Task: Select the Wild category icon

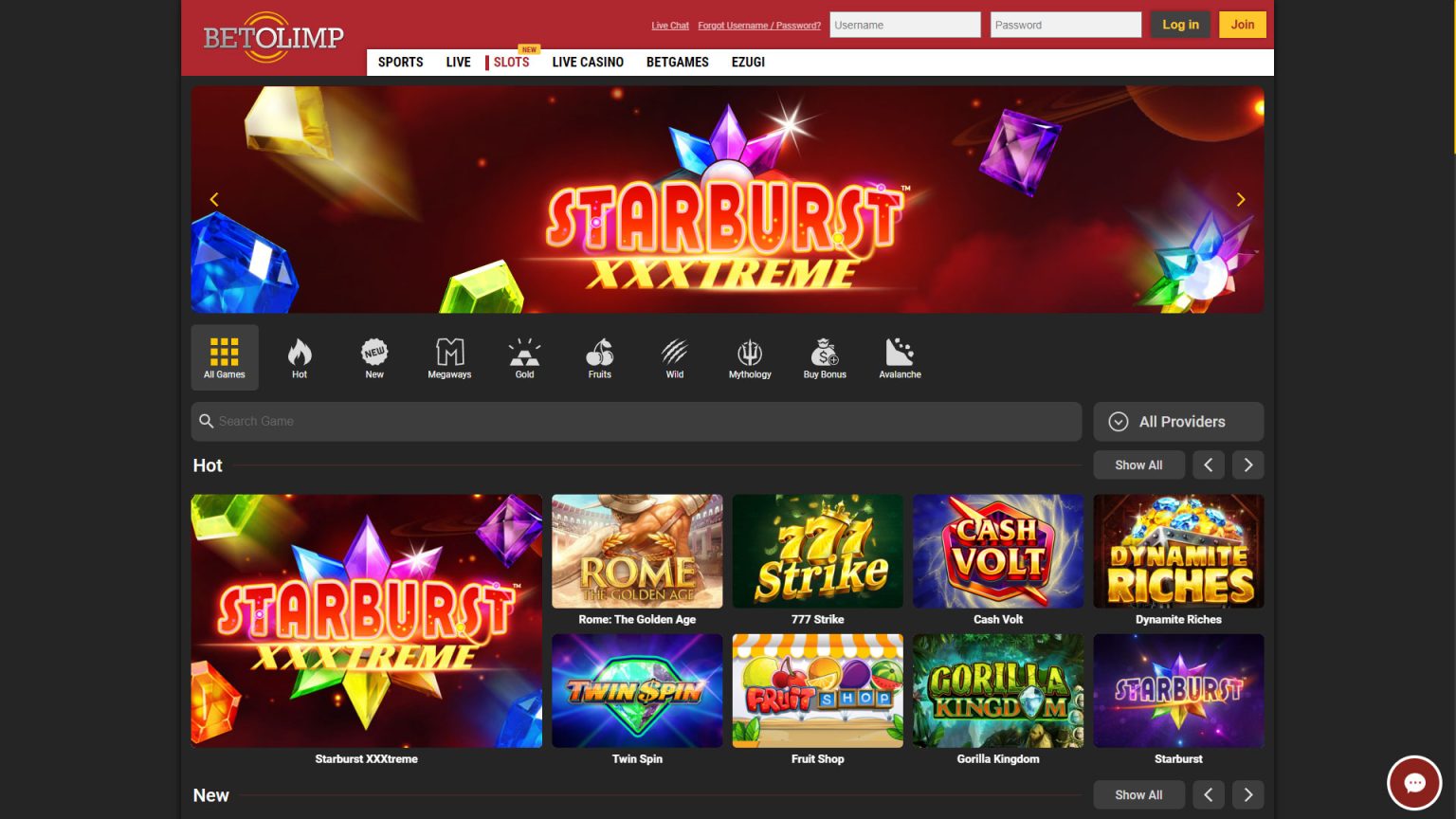Action: click(x=675, y=357)
